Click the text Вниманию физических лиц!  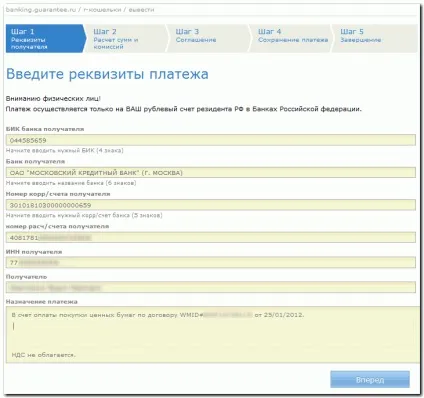click(53, 99)
